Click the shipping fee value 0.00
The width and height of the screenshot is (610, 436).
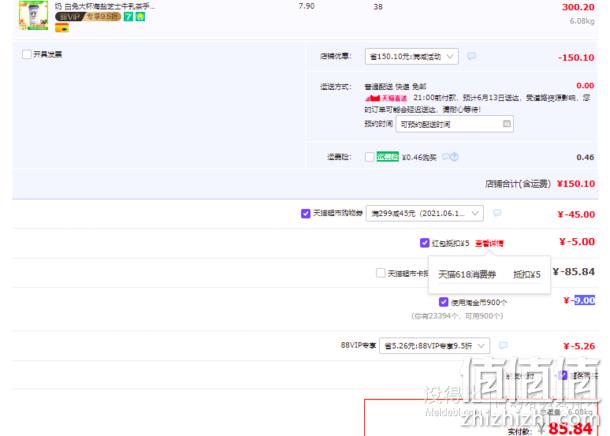585,86
